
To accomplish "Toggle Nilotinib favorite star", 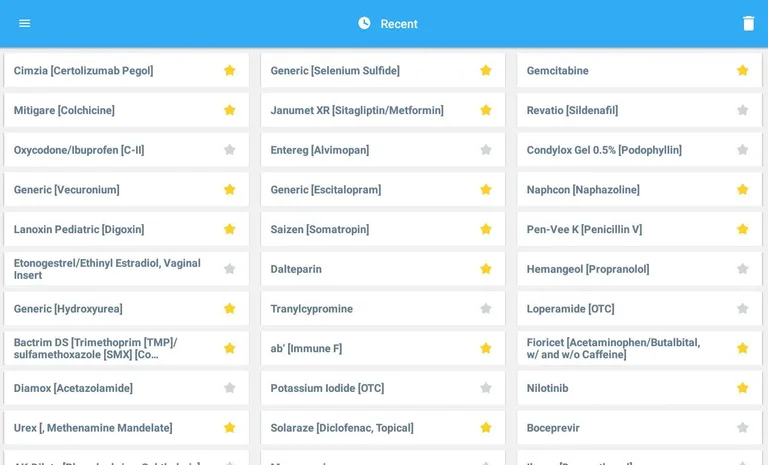I will pos(743,388).
